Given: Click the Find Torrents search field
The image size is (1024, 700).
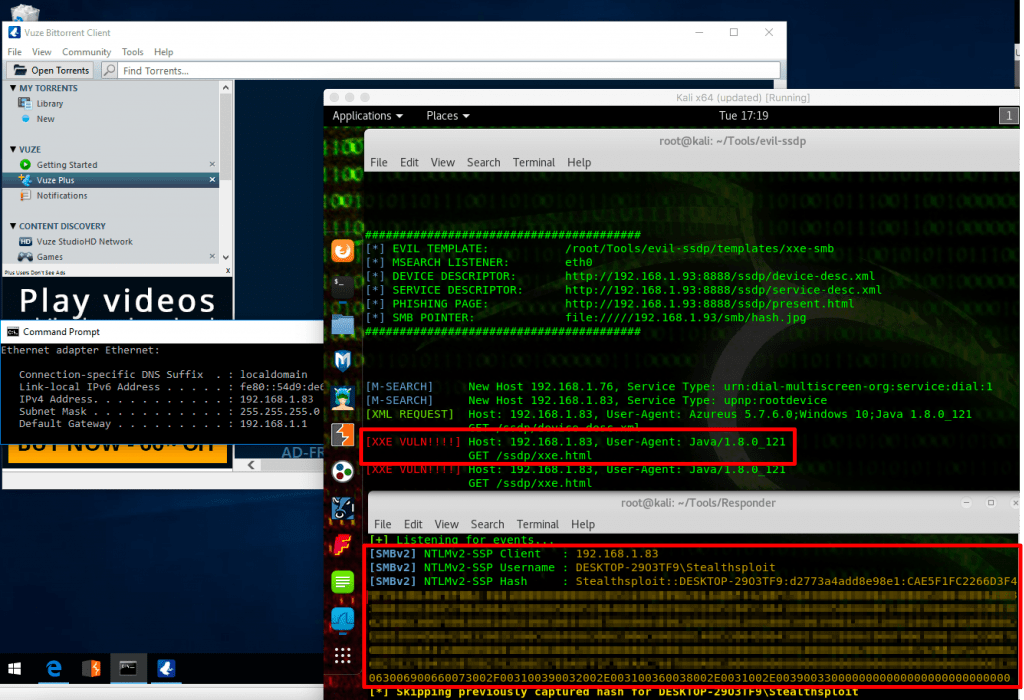Looking at the screenshot, I should (451, 70).
